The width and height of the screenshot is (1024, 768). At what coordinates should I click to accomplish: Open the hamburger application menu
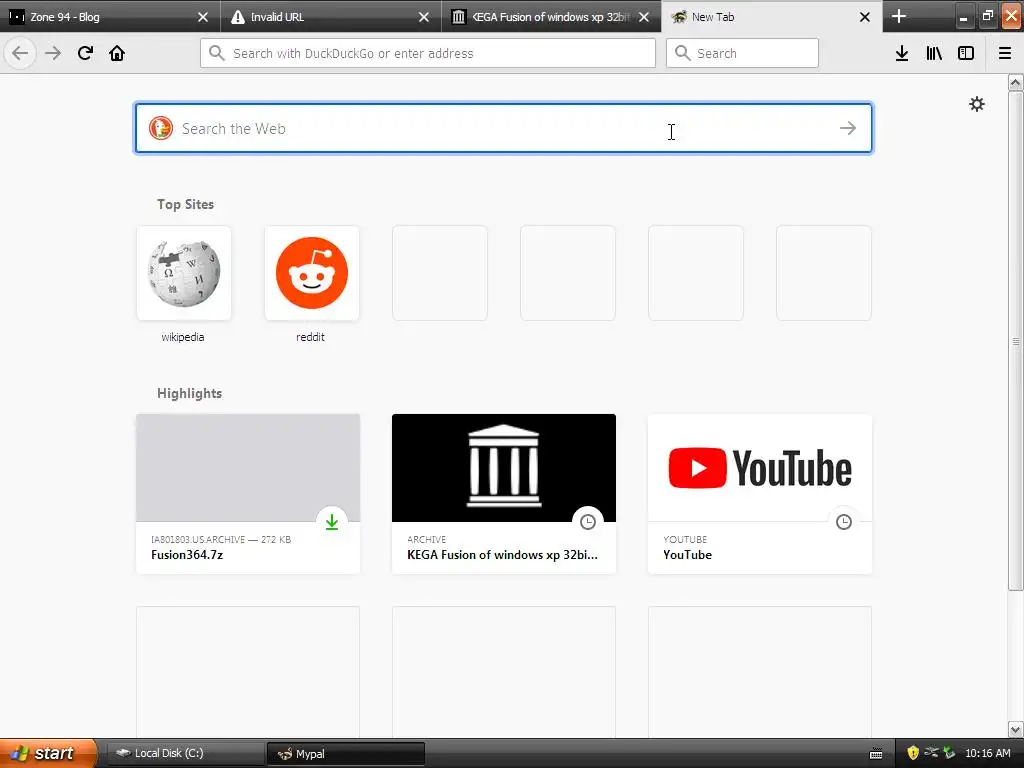[1005, 53]
